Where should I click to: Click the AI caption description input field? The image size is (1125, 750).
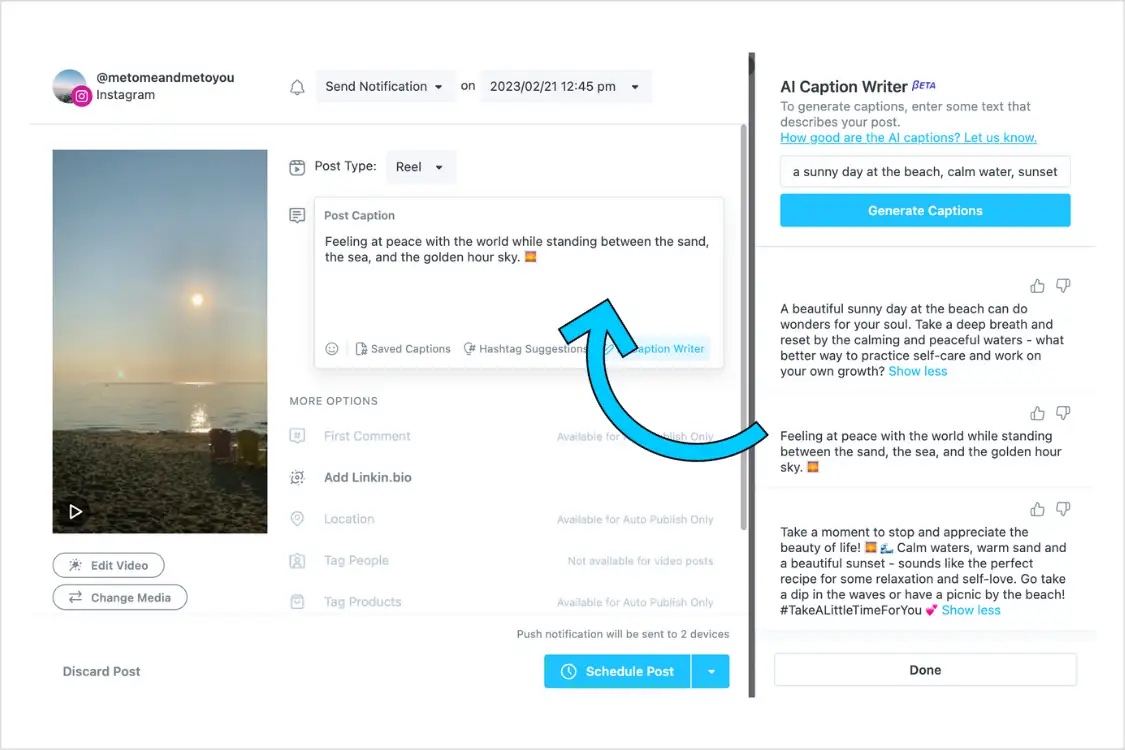coord(925,171)
